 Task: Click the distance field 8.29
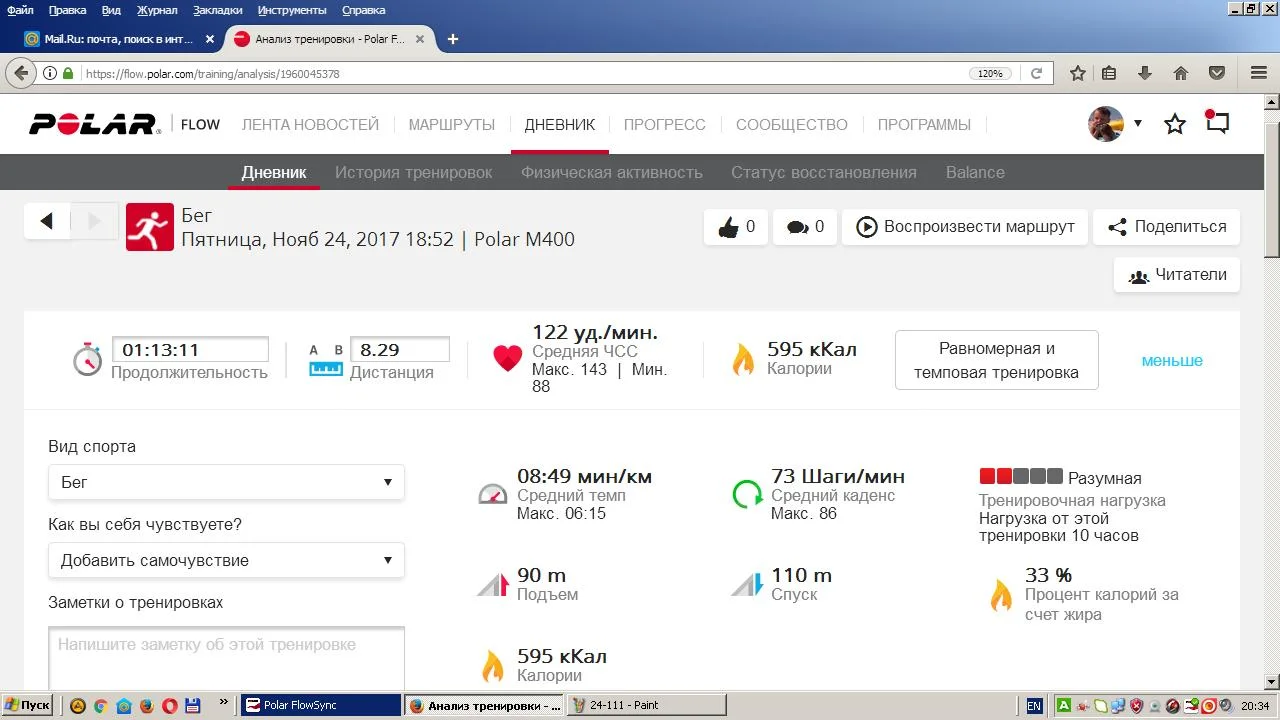(400, 349)
